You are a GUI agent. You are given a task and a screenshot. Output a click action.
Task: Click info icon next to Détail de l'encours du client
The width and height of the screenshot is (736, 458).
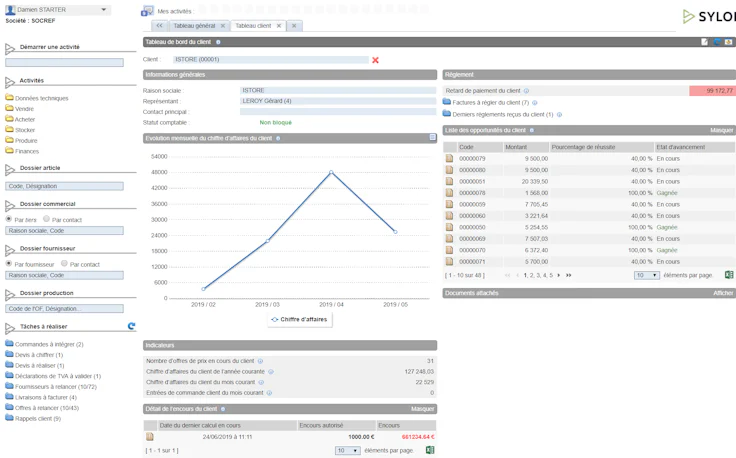tap(223, 409)
